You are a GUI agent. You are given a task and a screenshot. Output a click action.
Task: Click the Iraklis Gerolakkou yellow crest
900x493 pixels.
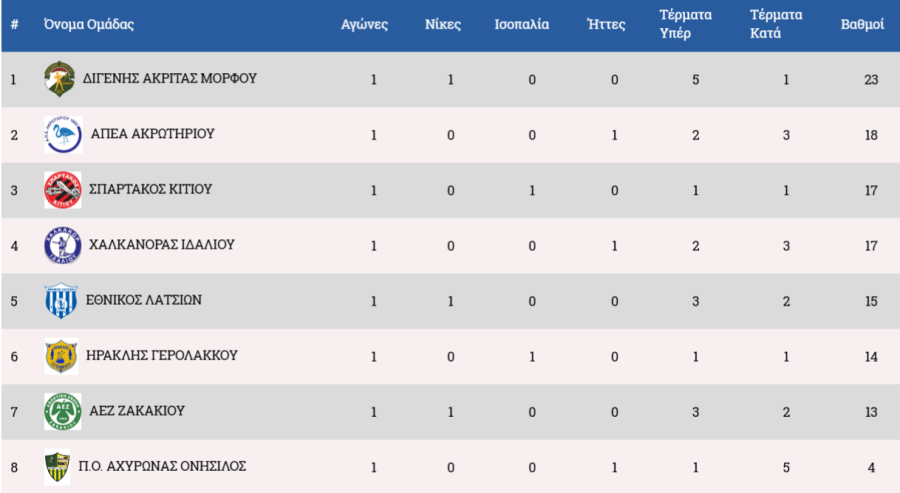(x=61, y=355)
